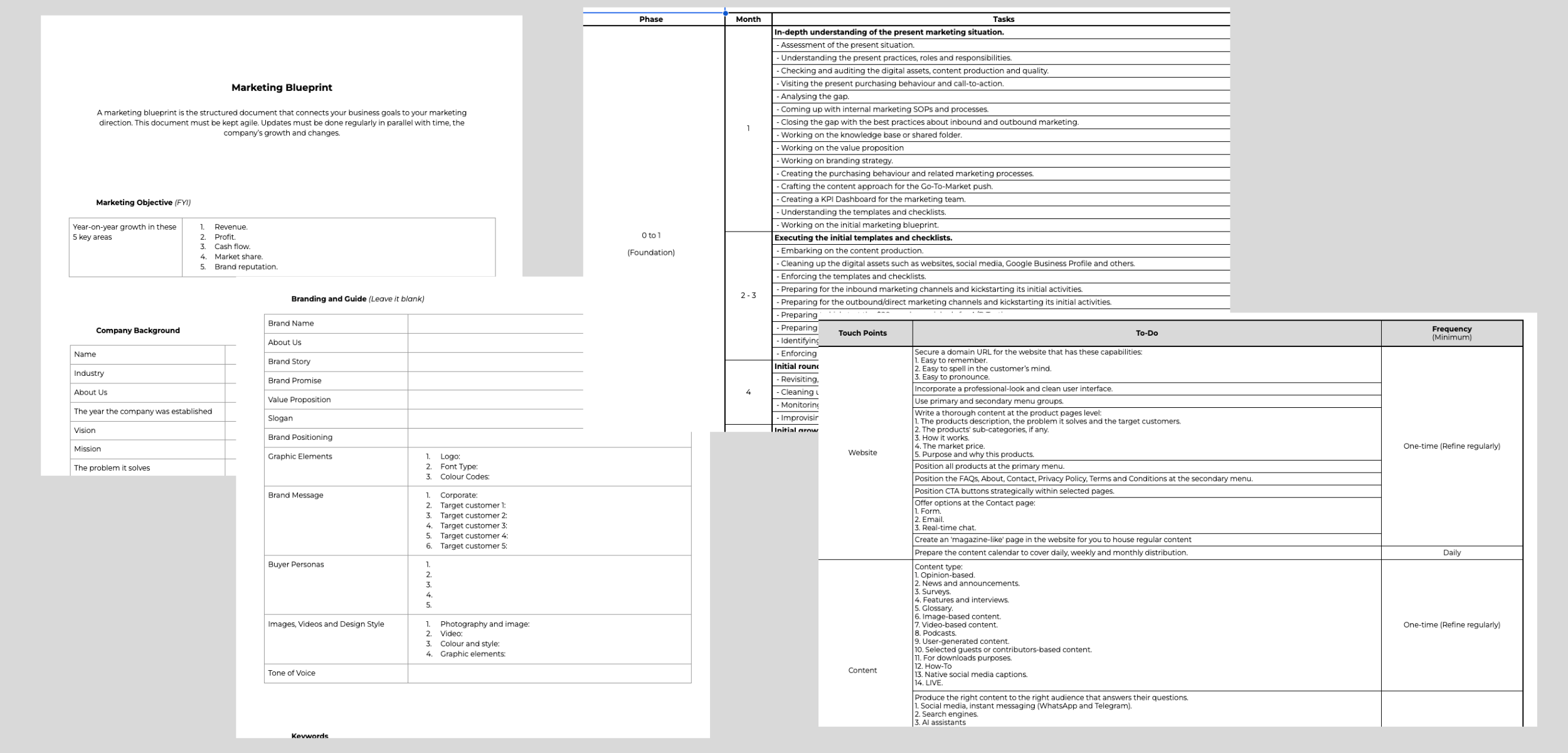
Task: Click the Frequency (Minimum) header cell
Action: [x=1451, y=333]
